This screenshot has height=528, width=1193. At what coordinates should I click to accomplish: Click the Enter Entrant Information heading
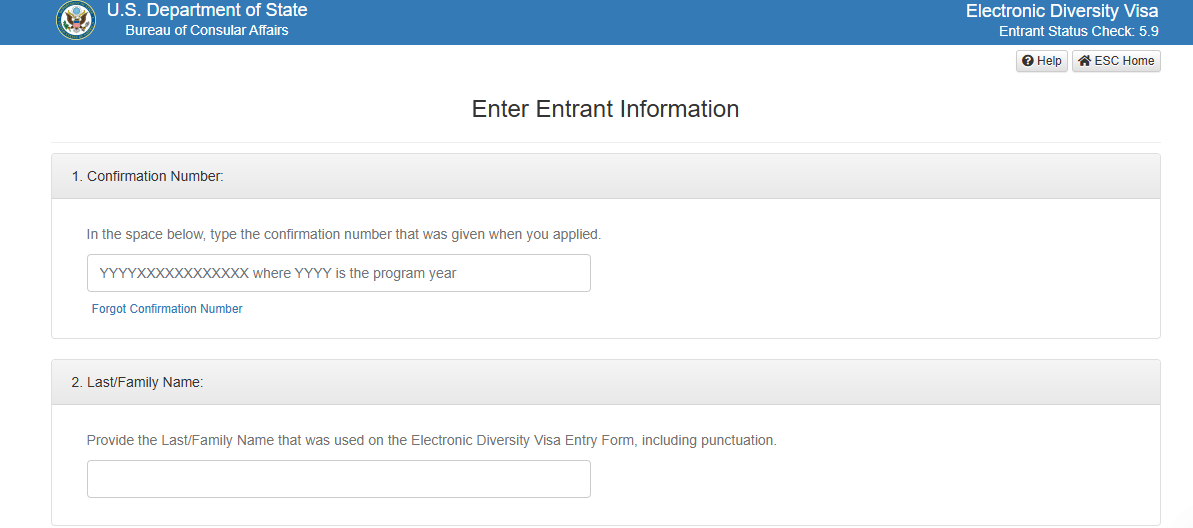click(x=605, y=109)
